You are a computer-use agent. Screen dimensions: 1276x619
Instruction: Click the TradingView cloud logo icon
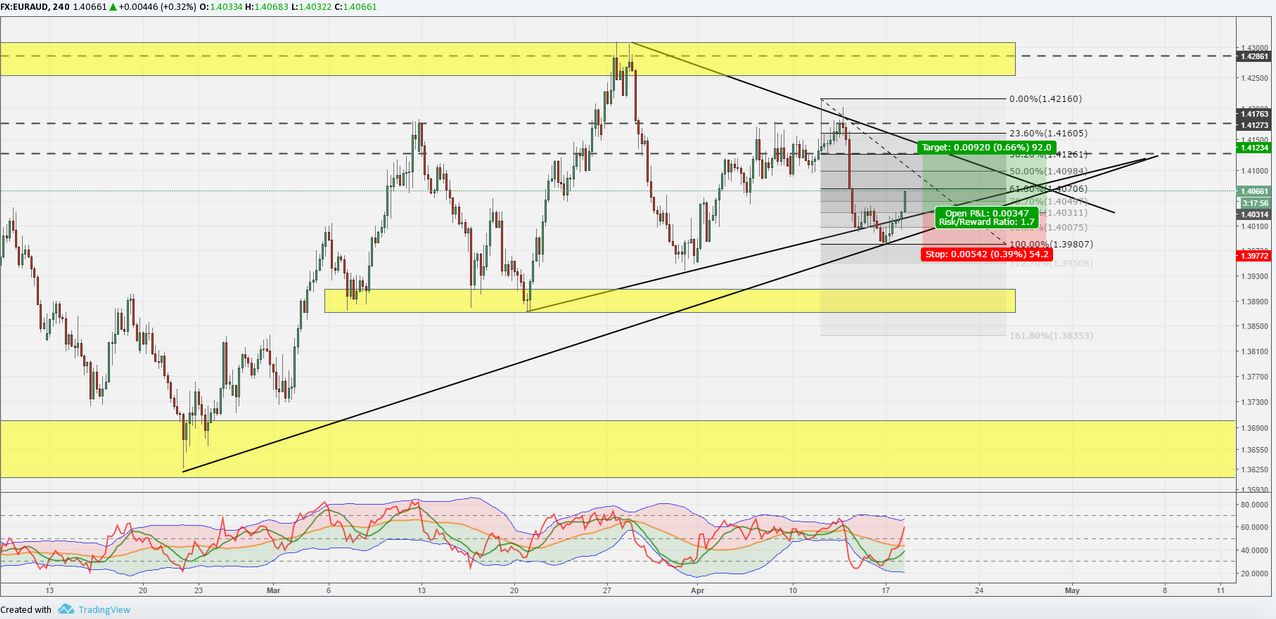[65, 609]
